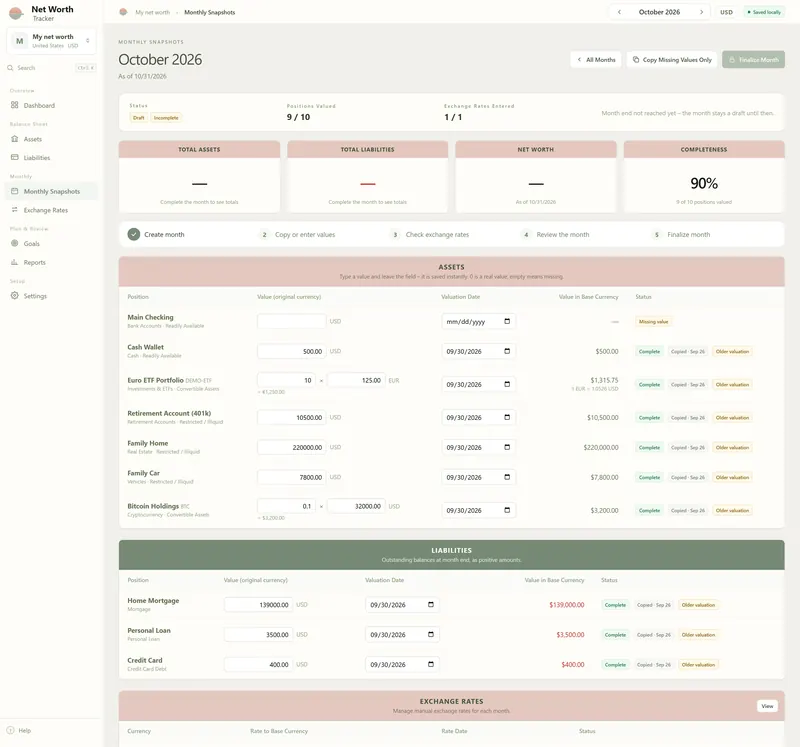Click the Personal Loan value field
The width and height of the screenshot is (800, 747).
(258, 635)
